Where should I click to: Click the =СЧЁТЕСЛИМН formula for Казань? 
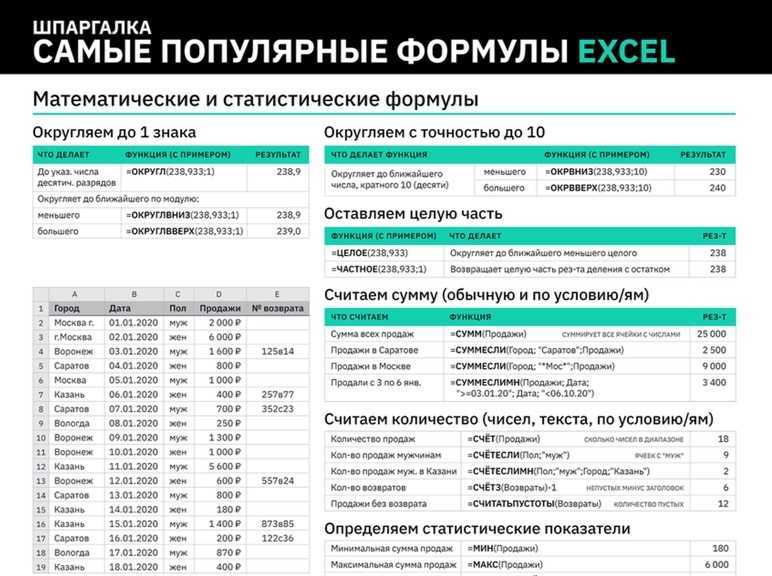click(558, 471)
